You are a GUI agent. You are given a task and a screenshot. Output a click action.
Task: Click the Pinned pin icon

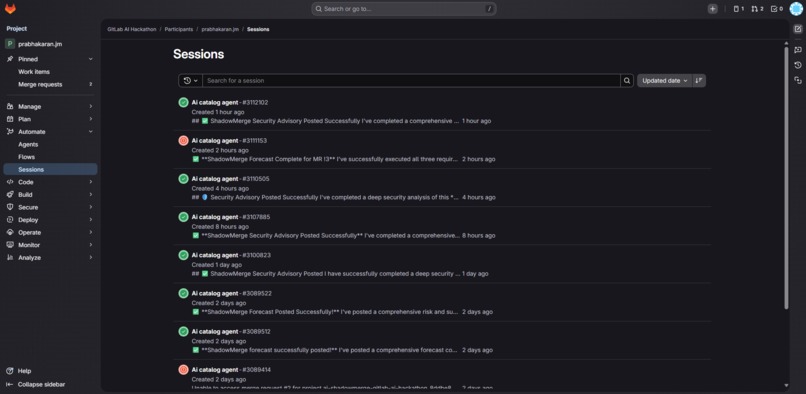[9, 59]
